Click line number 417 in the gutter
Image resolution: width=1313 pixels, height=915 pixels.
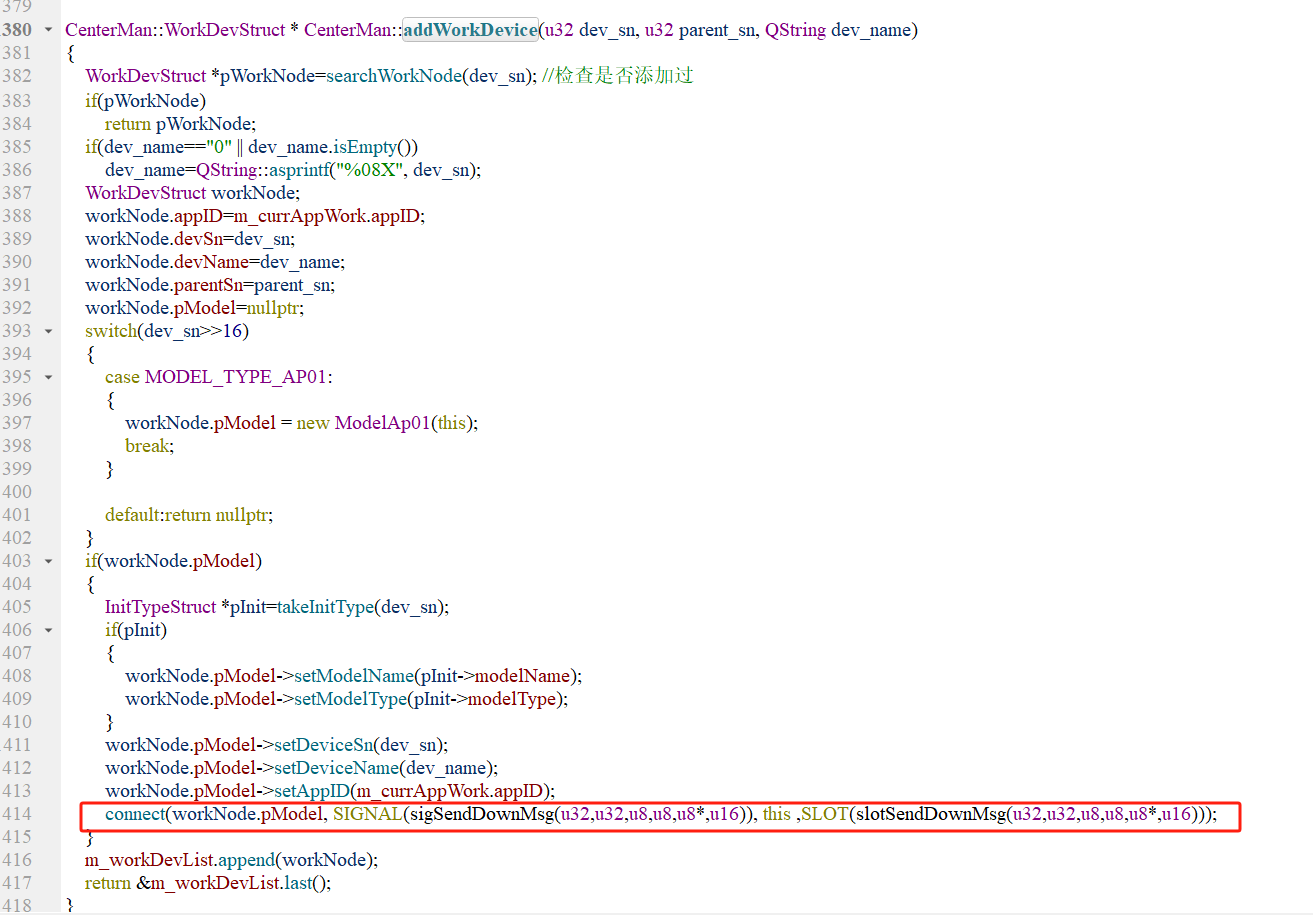coord(17,883)
